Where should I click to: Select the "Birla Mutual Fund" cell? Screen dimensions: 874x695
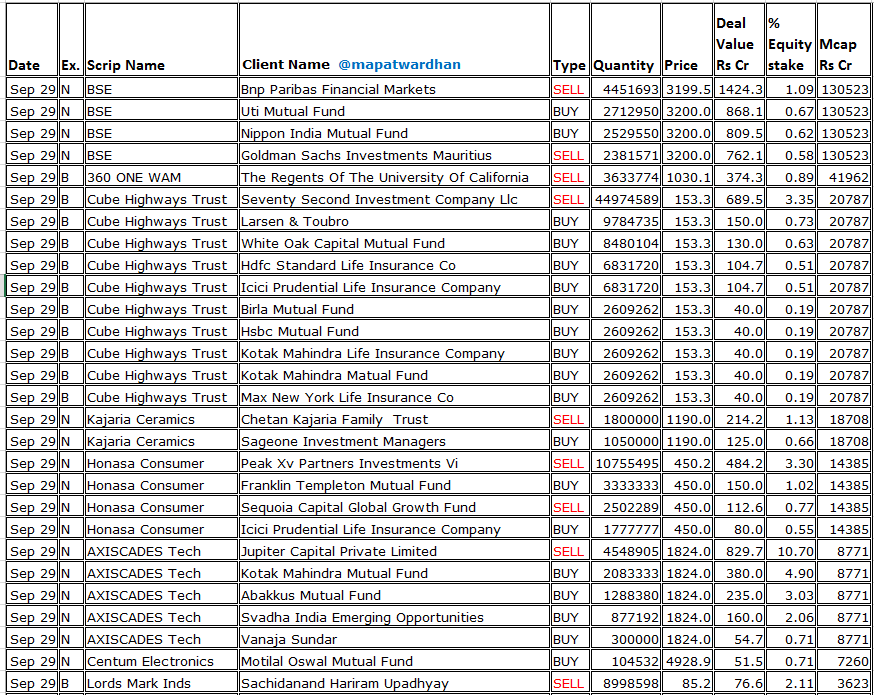(x=394, y=309)
